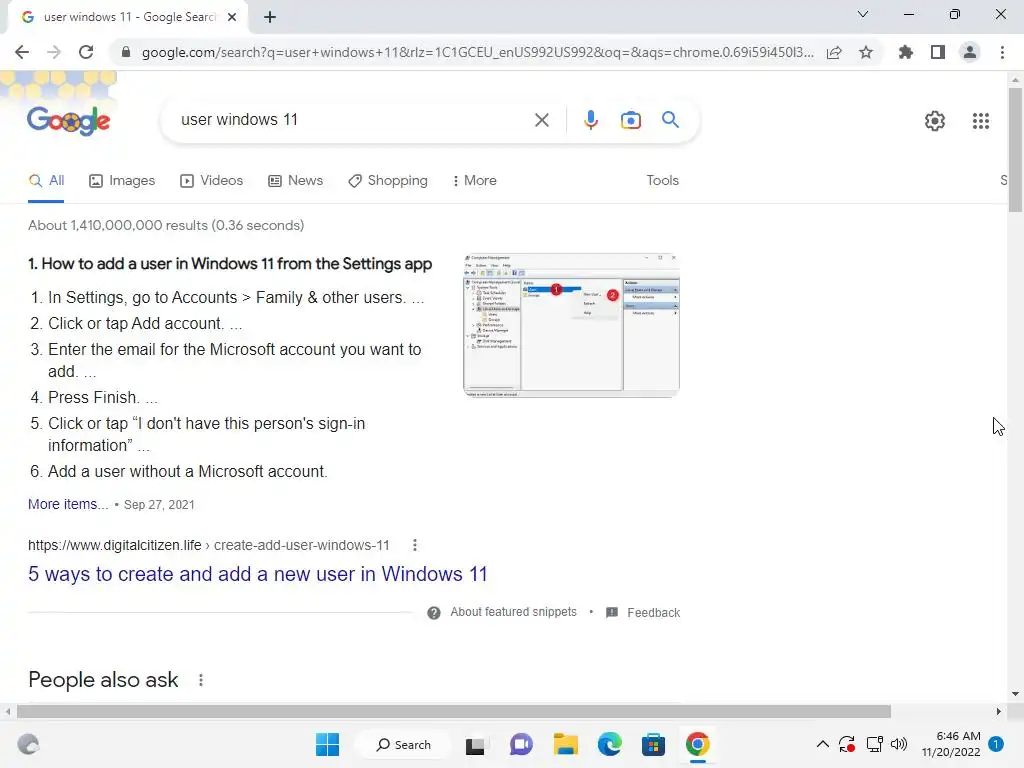1024x768 pixels.
Task: Switch to the News tab
Action: [x=296, y=181]
